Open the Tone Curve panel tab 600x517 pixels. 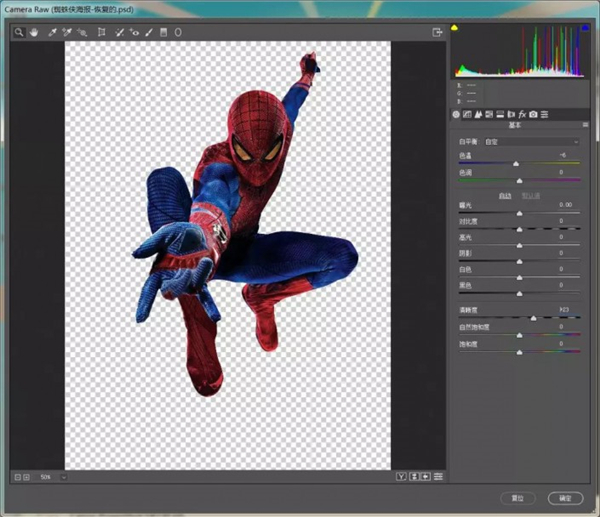[x=468, y=114]
